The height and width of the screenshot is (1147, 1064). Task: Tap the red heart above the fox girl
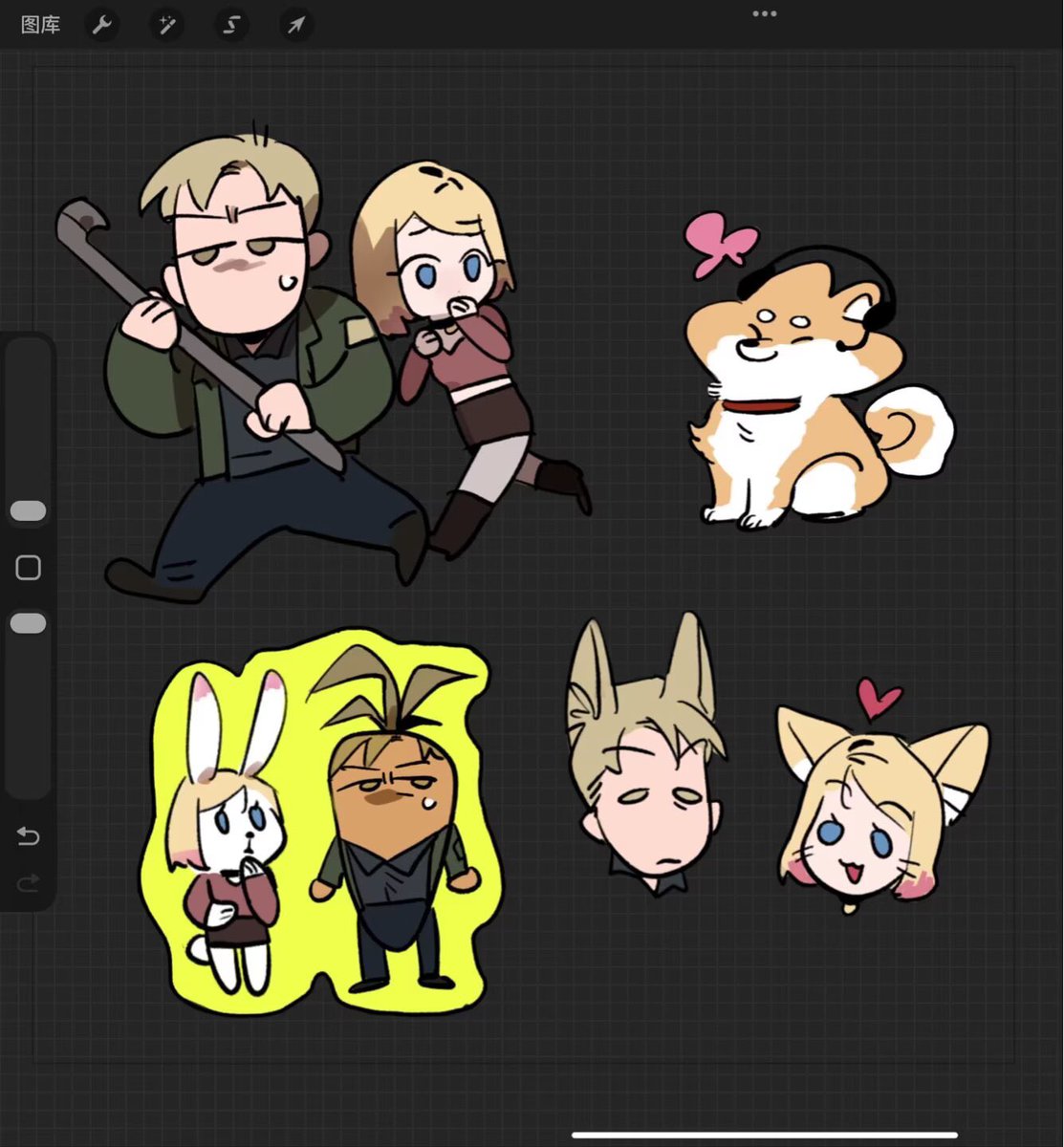(x=879, y=698)
